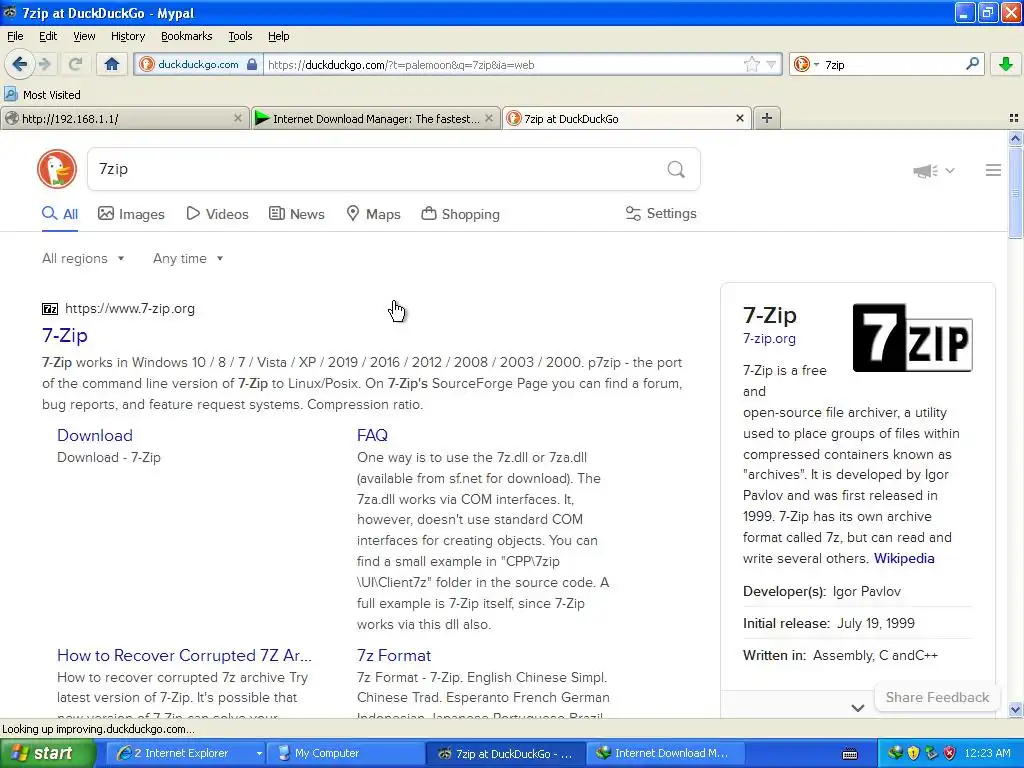The height and width of the screenshot is (768, 1024).
Task: Click the DuckDuckGo duck logo
Action: click(57, 169)
